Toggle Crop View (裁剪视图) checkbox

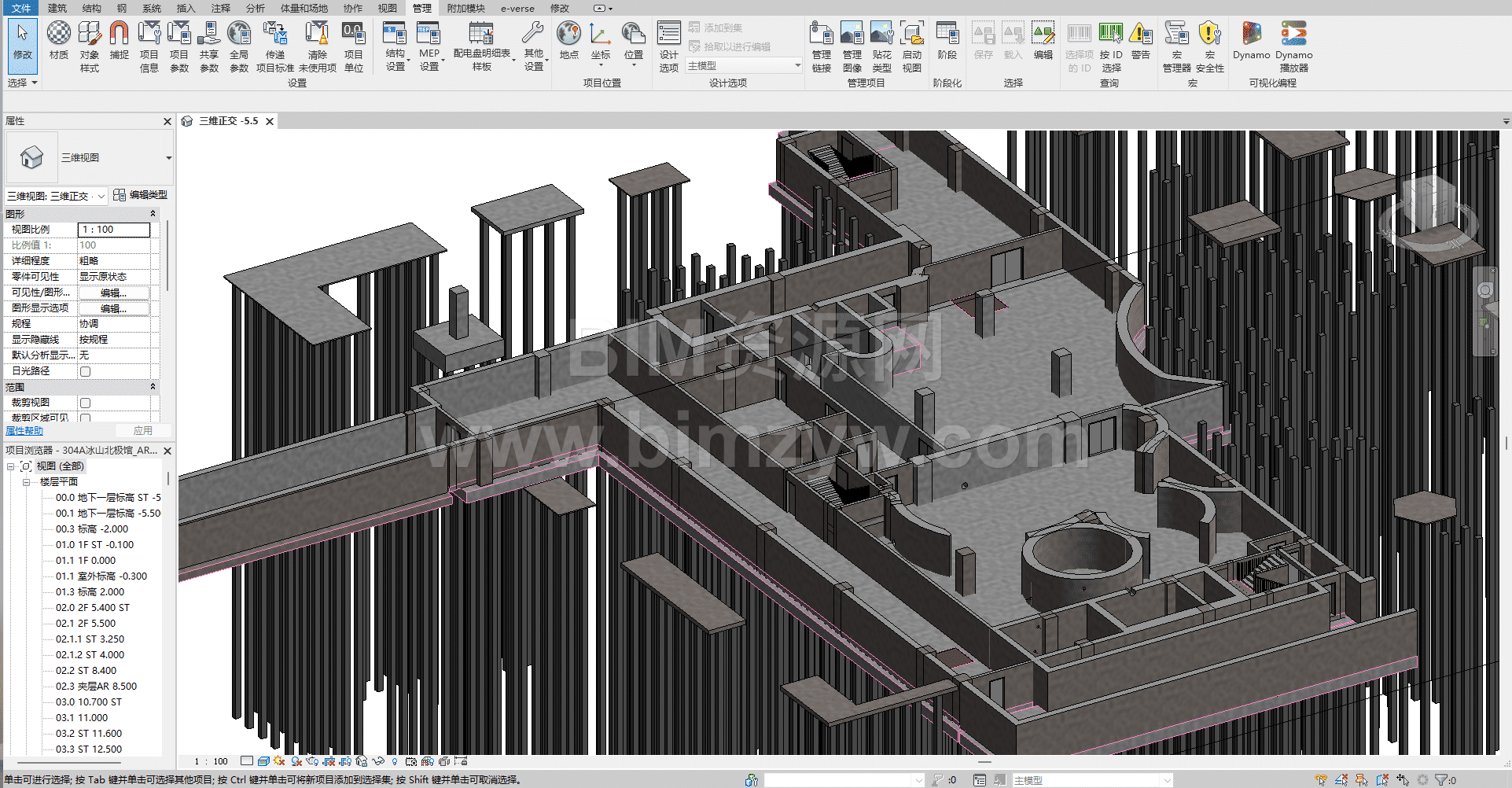pyautogui.click(x=85, y=403)
